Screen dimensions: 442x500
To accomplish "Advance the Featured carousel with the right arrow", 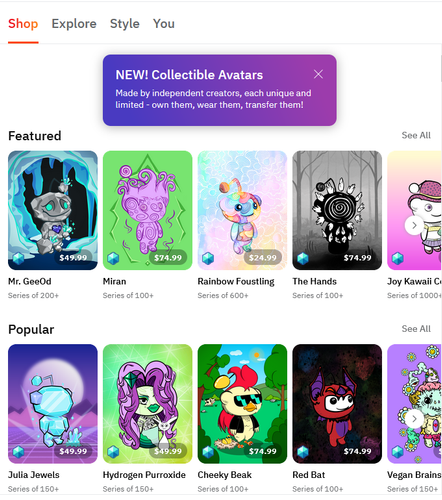I will pyautogui.click(x=414, y=225).
